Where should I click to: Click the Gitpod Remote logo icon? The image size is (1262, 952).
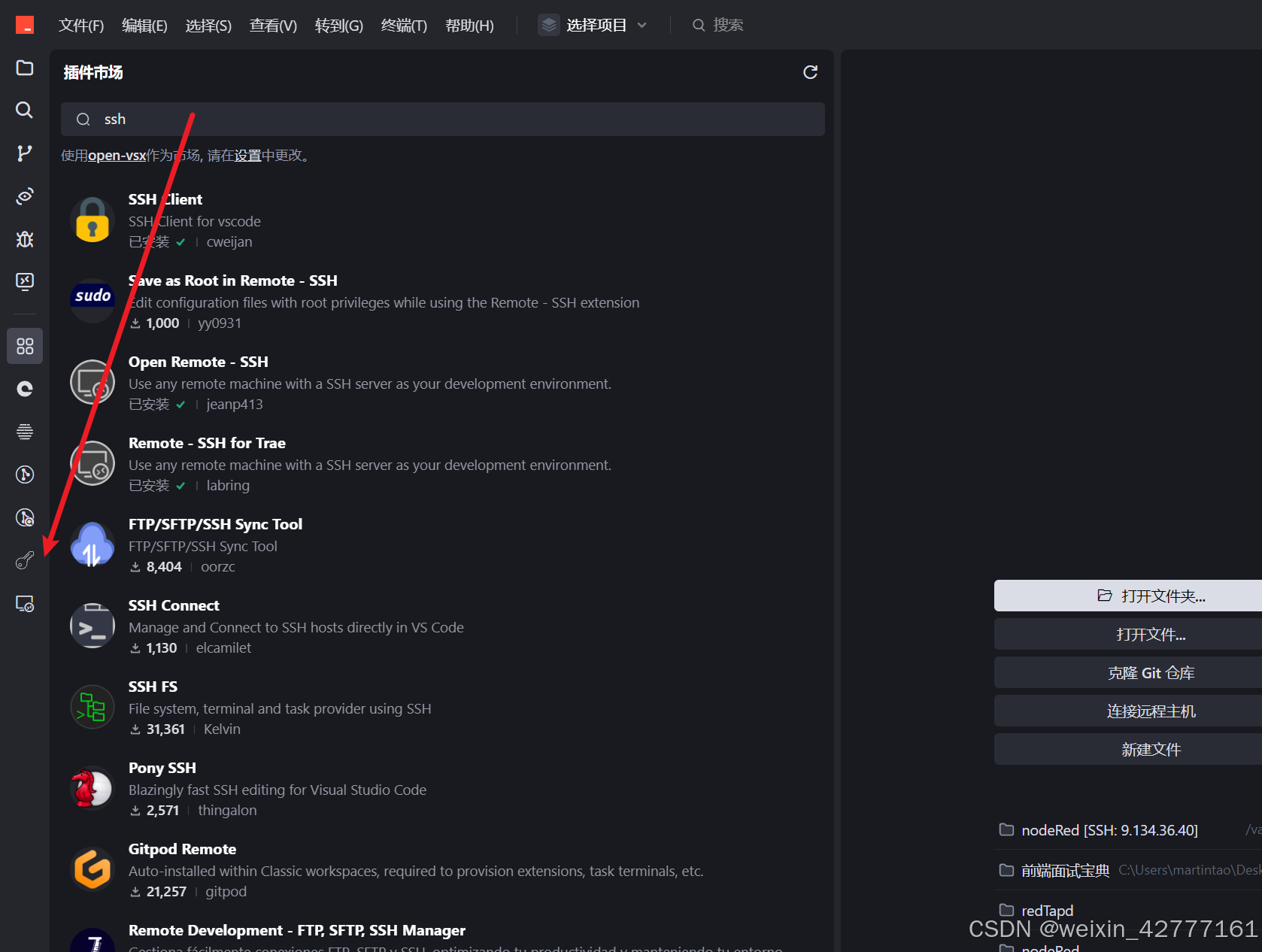coord(93,869)
